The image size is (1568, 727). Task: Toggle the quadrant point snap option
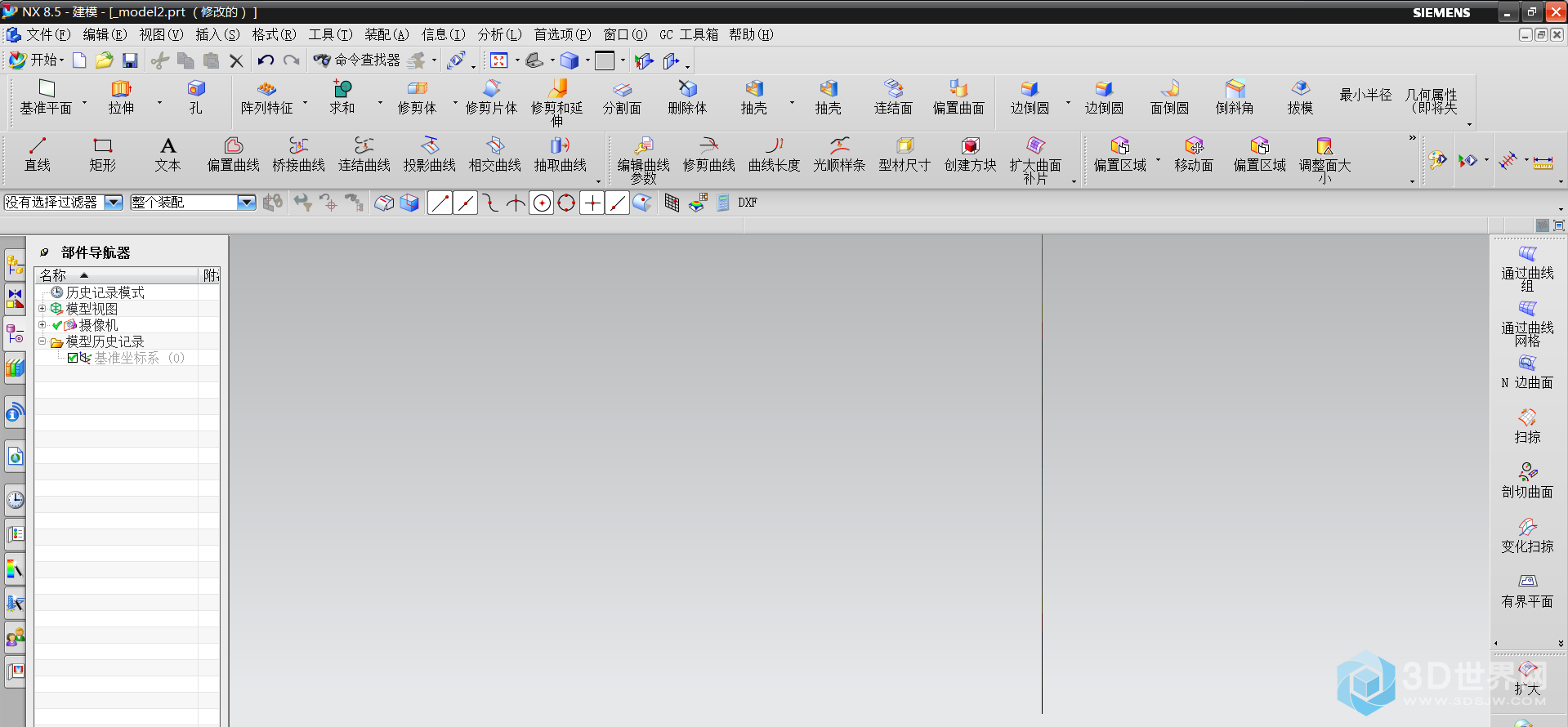(566, 203)
